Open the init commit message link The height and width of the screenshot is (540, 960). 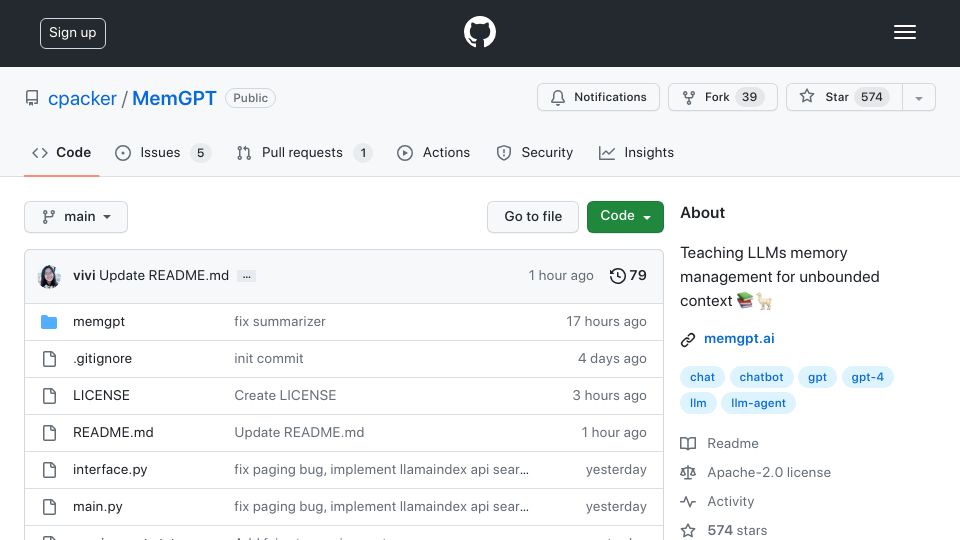(x=269, y=359)
